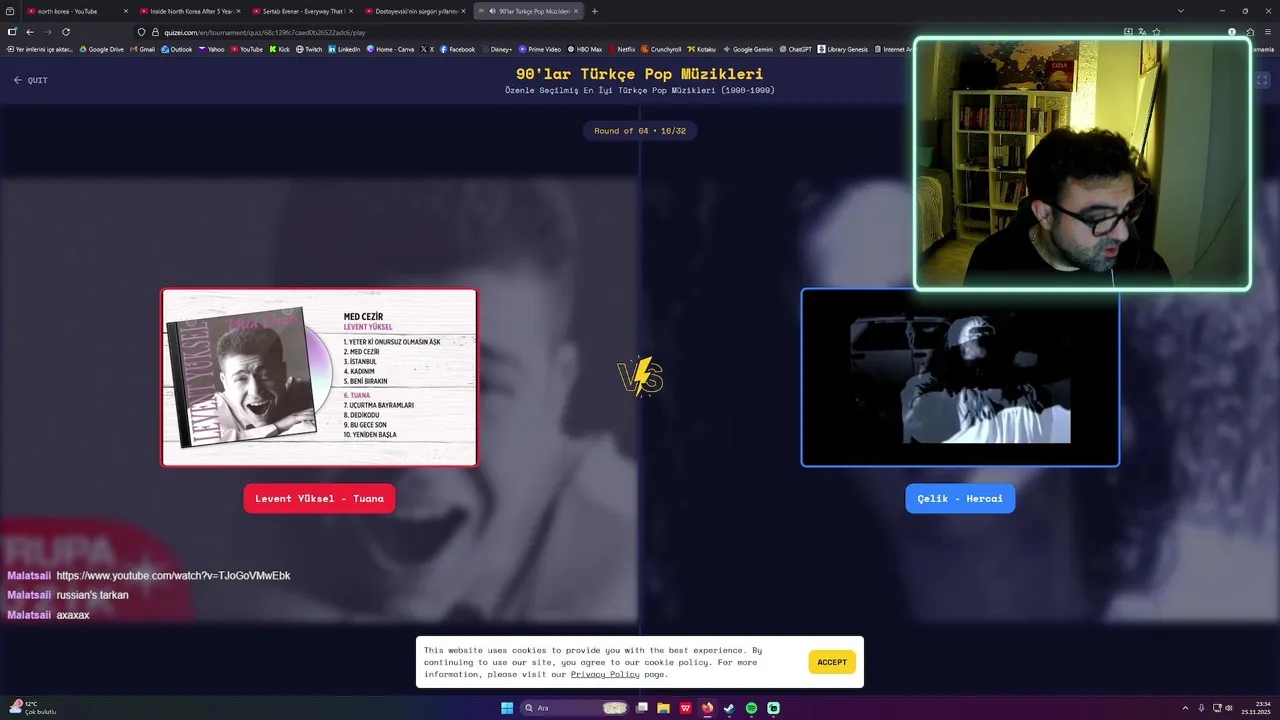Open the Privacy Policy link
The image size is (1280, 720).
pos(605,674)
